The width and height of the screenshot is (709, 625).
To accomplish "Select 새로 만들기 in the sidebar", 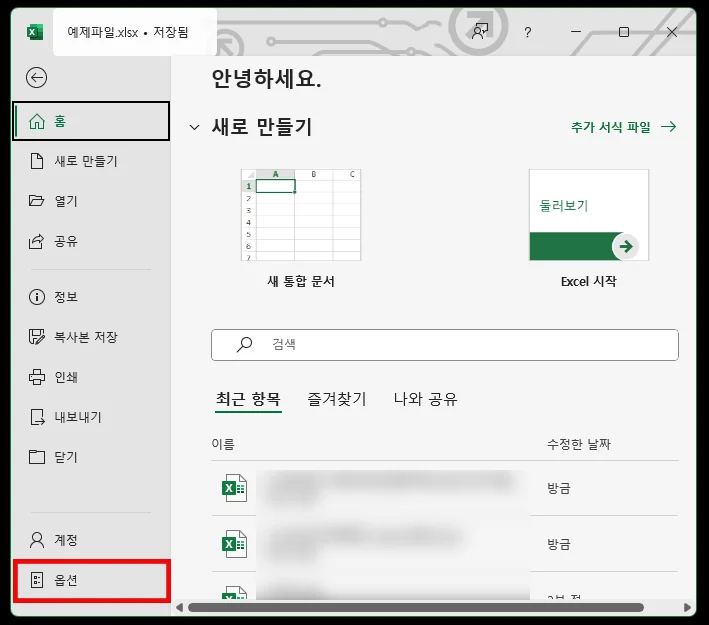I will 91,161.
